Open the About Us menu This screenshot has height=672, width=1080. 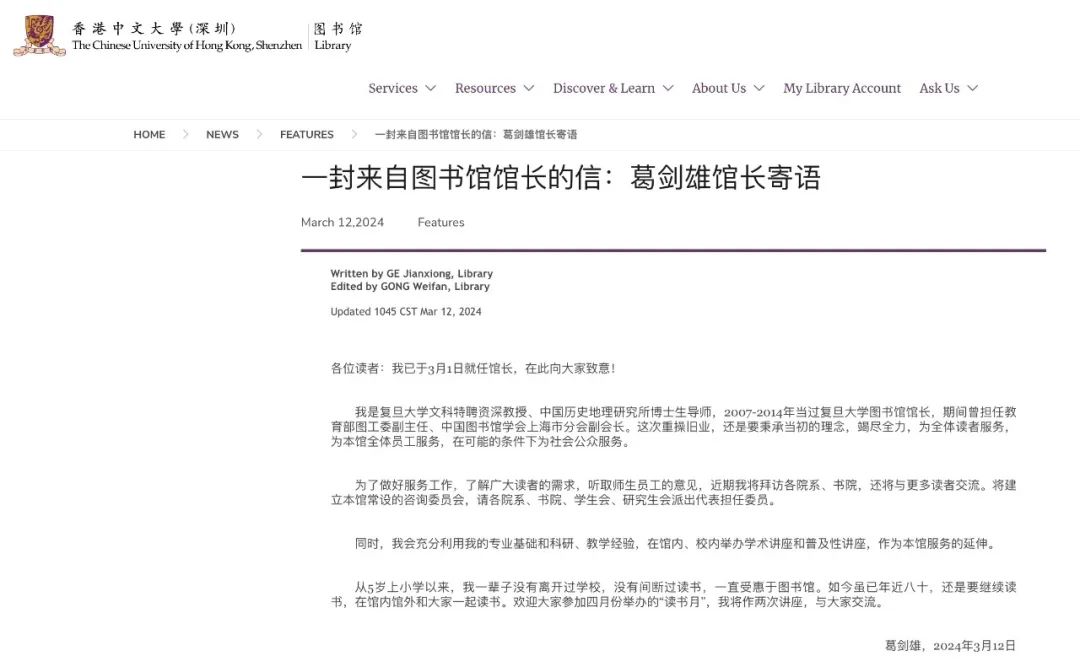coord(719,88)
